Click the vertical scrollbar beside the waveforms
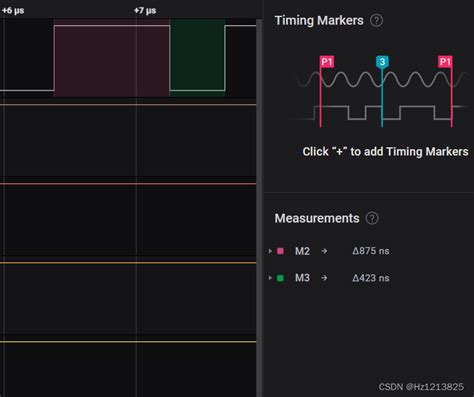Image resolution: width=474 pixels, height=397 pixels. coord(259,207)
